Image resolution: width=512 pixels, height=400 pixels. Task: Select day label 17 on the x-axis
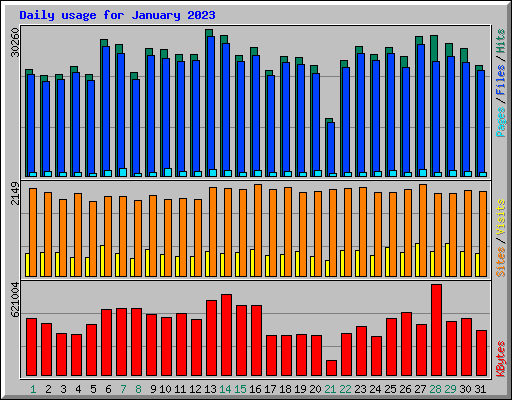pos(270,389)
